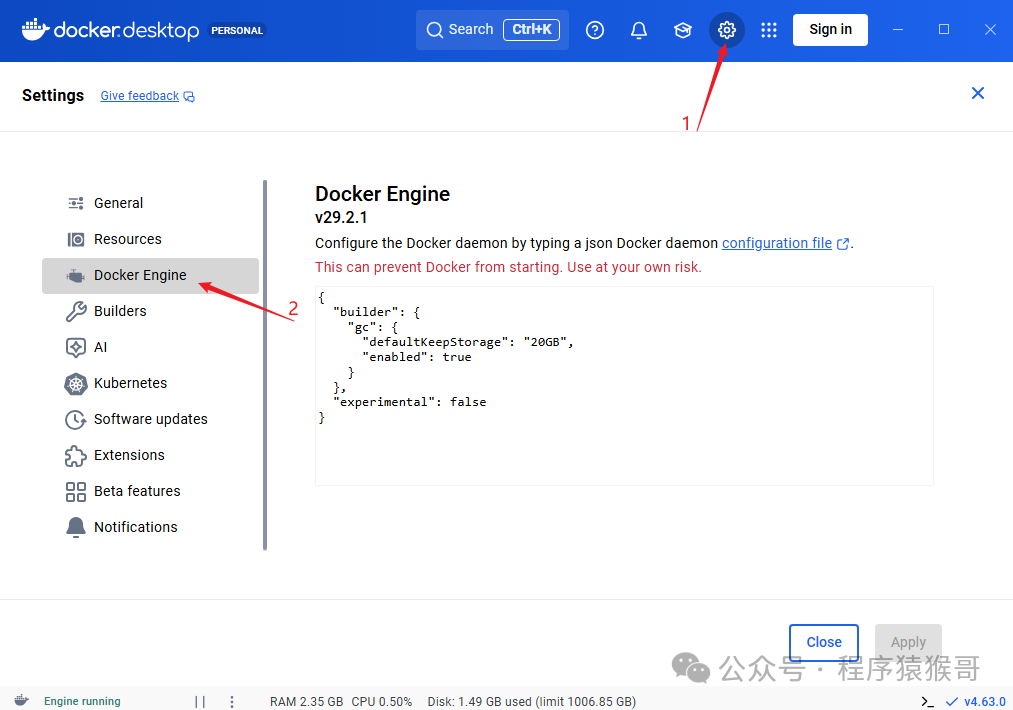Click the configuration file link

coord(777,243)
